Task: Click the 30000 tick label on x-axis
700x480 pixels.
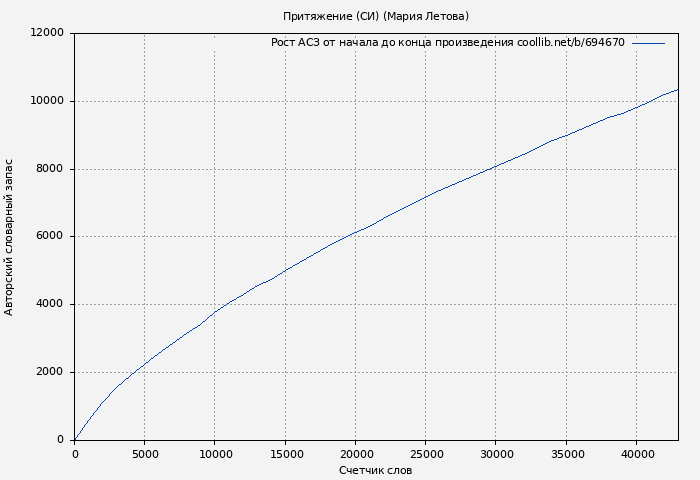Action: click(x=496, y=453)
